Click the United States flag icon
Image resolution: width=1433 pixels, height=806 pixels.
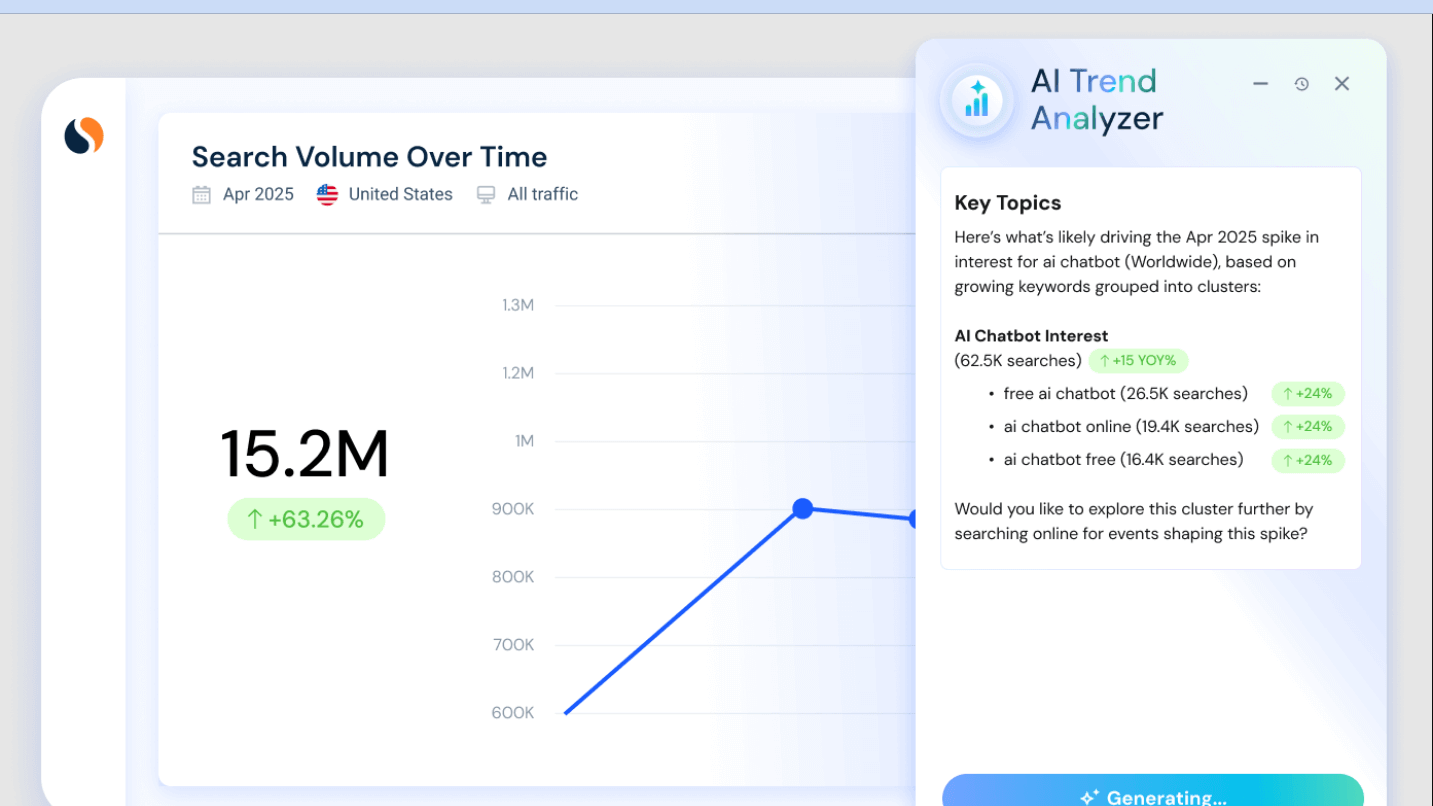click(x=326, y=194)
